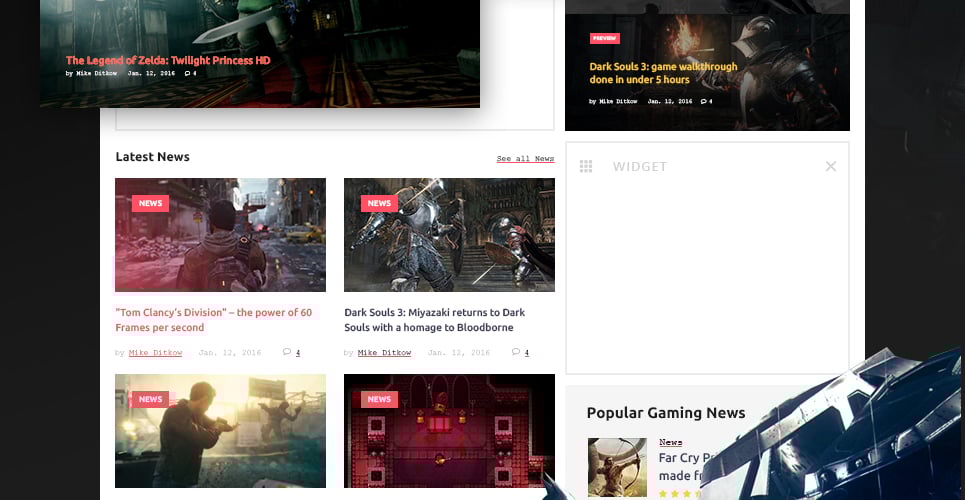Select the NEWS badge on the Dark Souls knight image
The image size is (965, 500).
(x=379, y=203)
